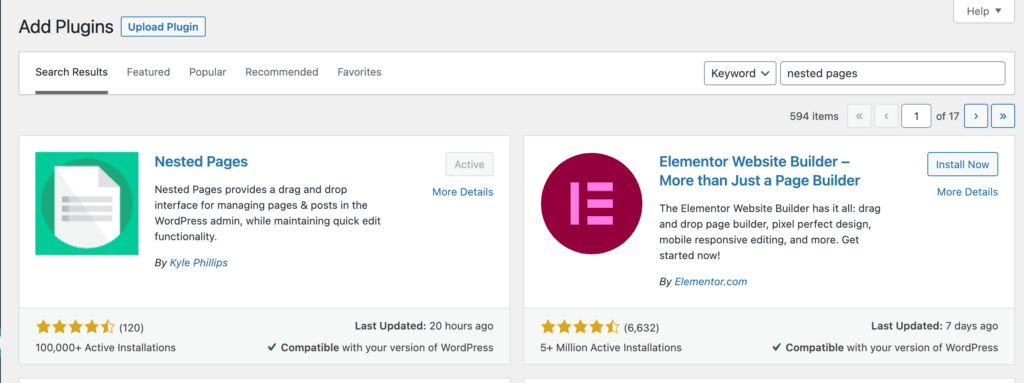
Task: Open the Keyword search type dropdown
Action: pos(740,73)
